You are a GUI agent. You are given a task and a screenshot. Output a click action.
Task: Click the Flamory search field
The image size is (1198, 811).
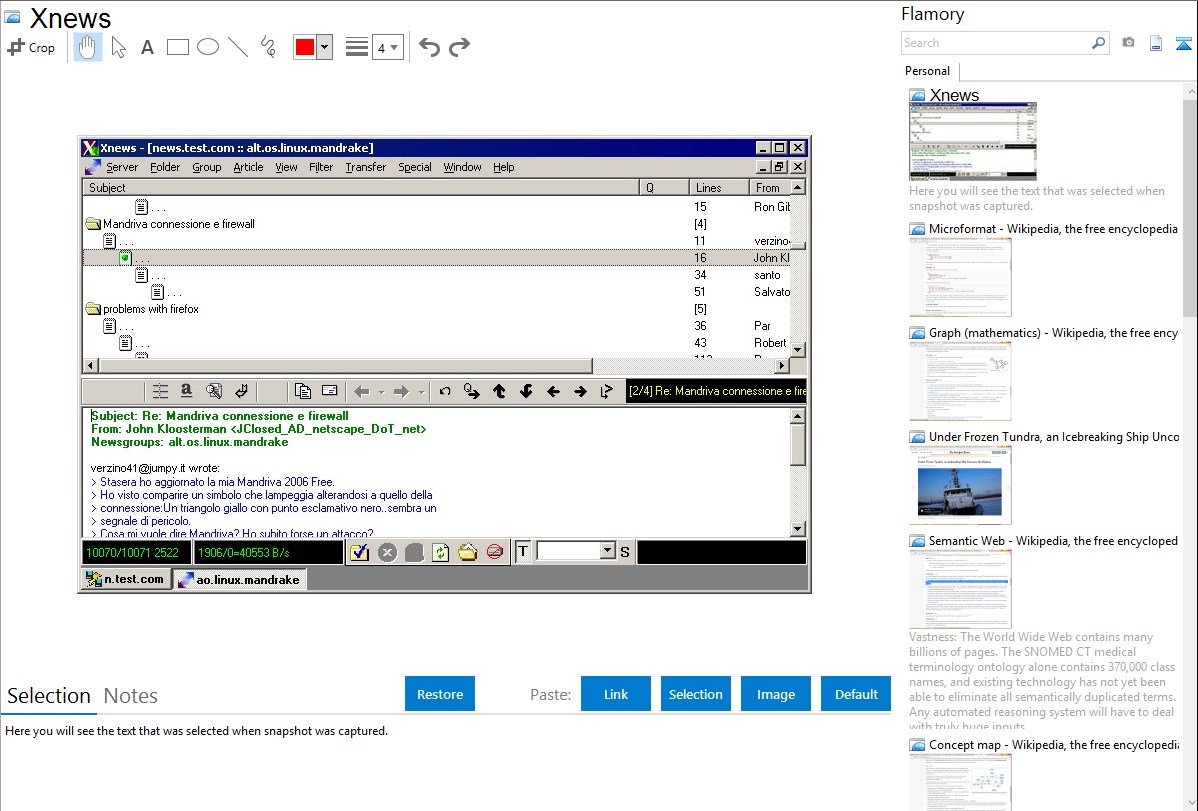(996, 43)
